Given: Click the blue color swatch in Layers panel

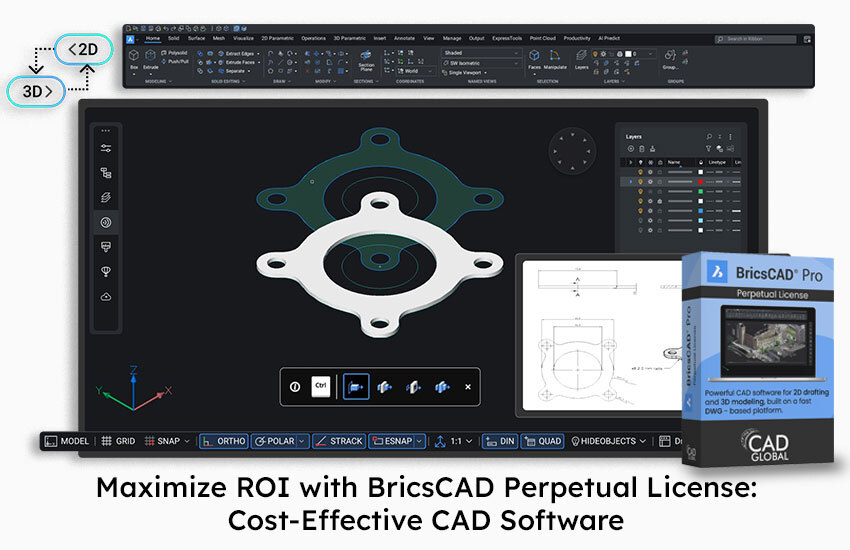Looking at the screenshot, I should (x=700, y=211).
